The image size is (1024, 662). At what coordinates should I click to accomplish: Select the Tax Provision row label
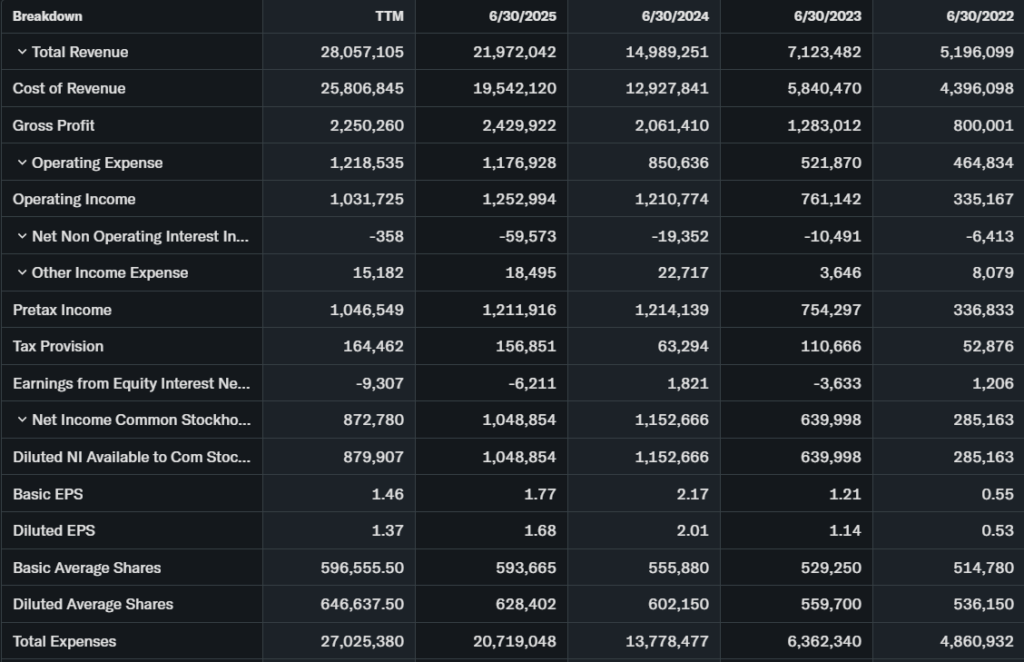click(x=58, y=347)
